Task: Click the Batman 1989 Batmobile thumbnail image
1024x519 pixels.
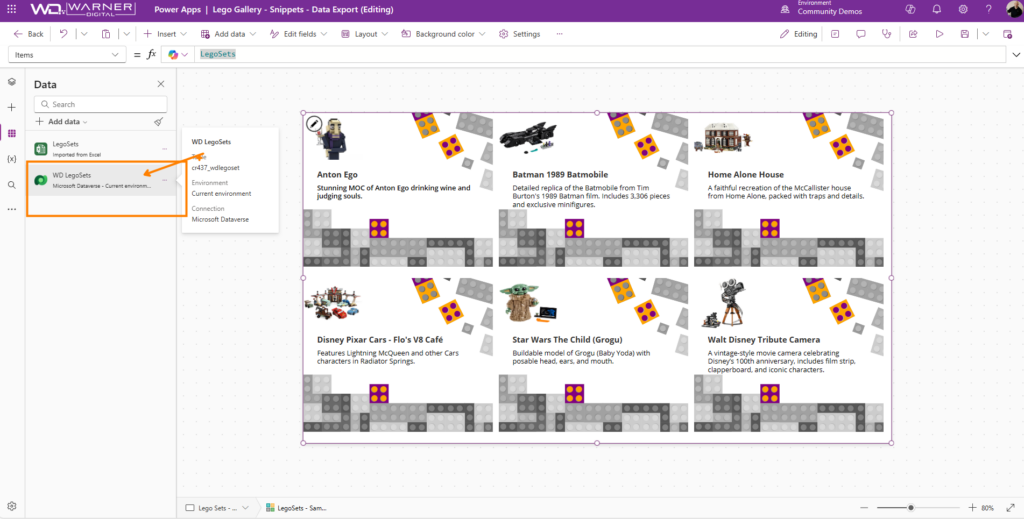Action: [528, 136]
